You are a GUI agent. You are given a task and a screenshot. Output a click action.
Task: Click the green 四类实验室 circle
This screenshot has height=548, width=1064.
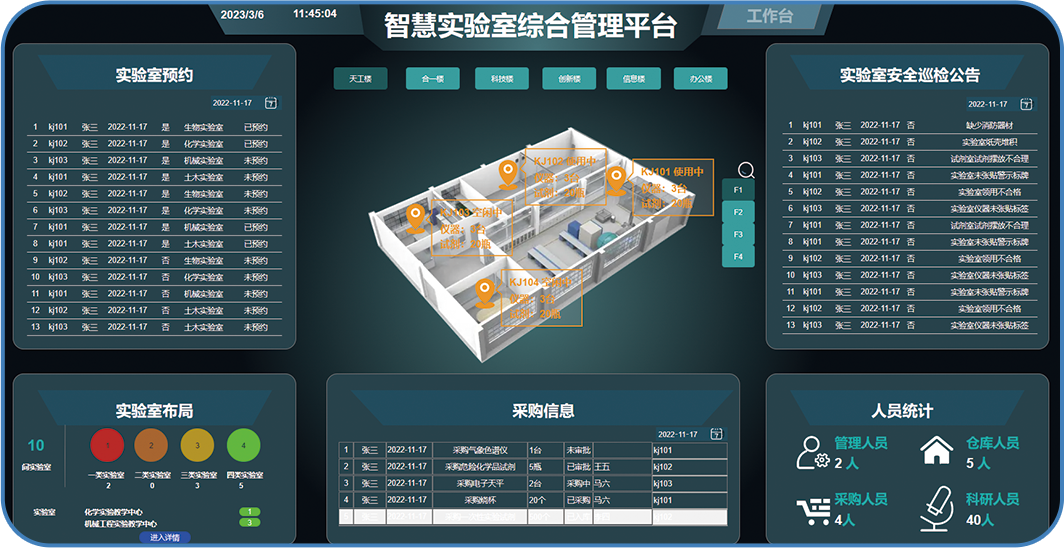[243, 445]
